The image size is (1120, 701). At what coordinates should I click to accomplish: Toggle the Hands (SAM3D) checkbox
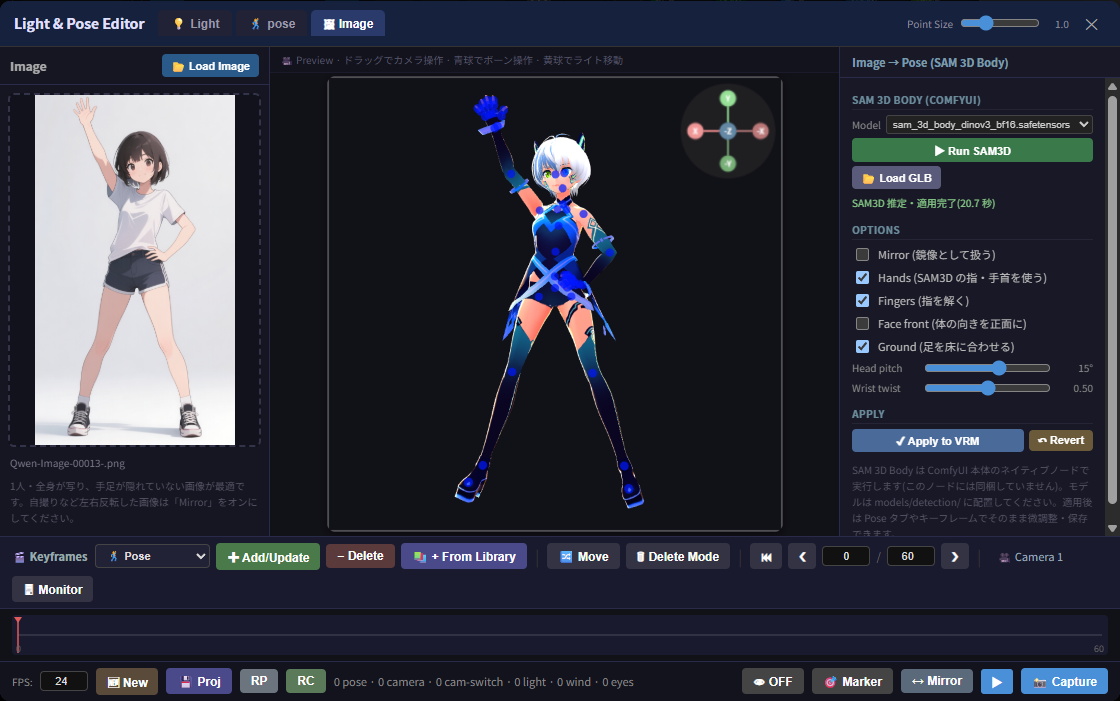click(863, 278)
